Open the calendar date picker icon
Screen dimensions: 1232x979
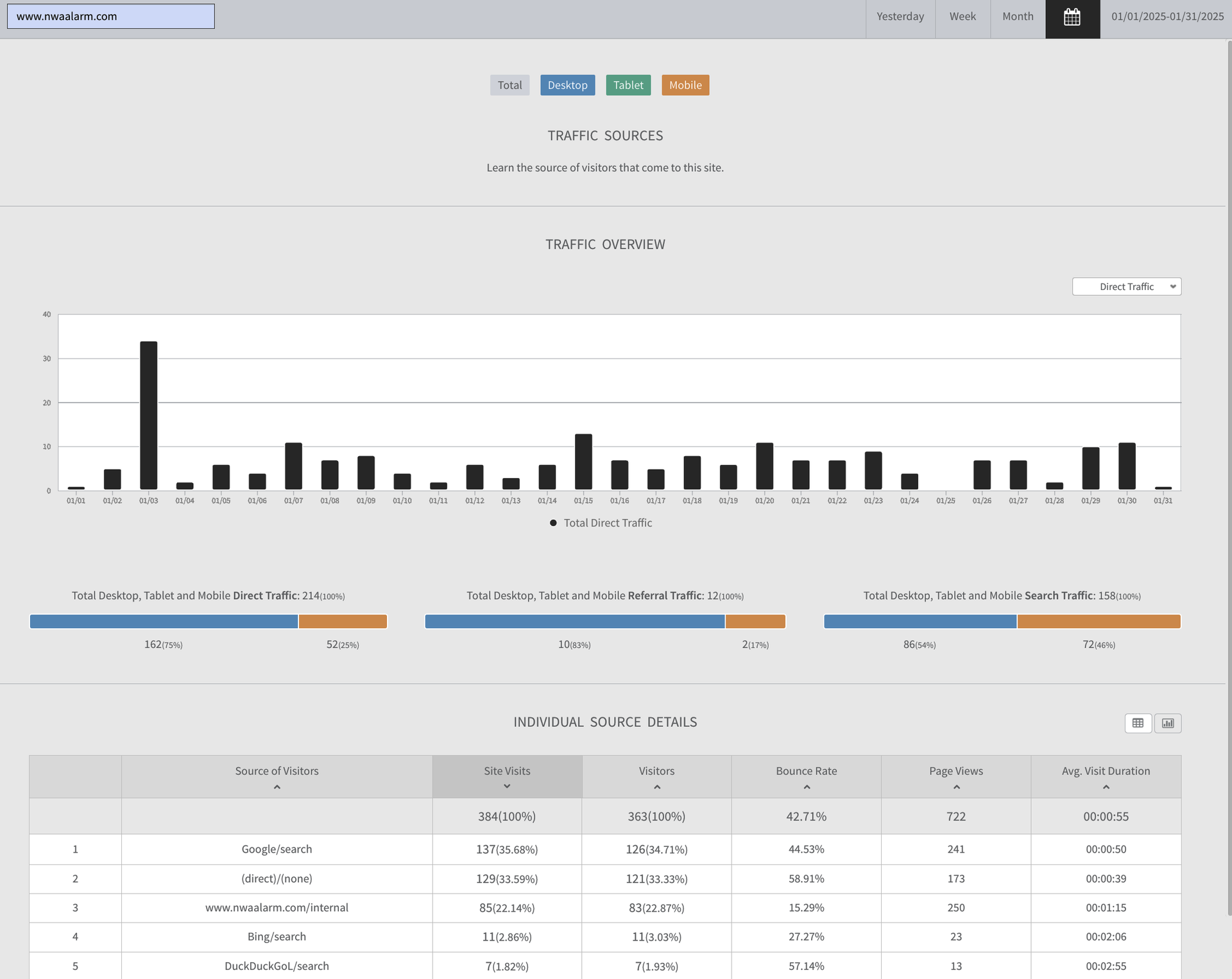[1072, 17]
